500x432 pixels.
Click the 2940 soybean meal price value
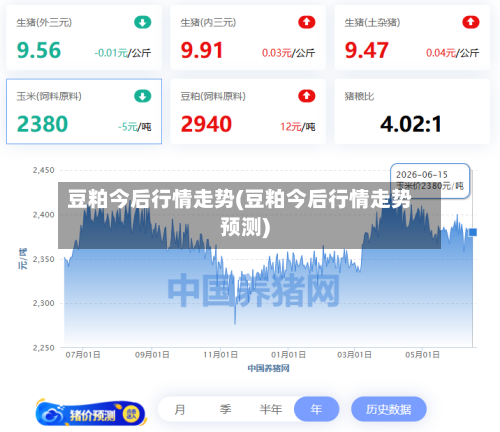206,124
